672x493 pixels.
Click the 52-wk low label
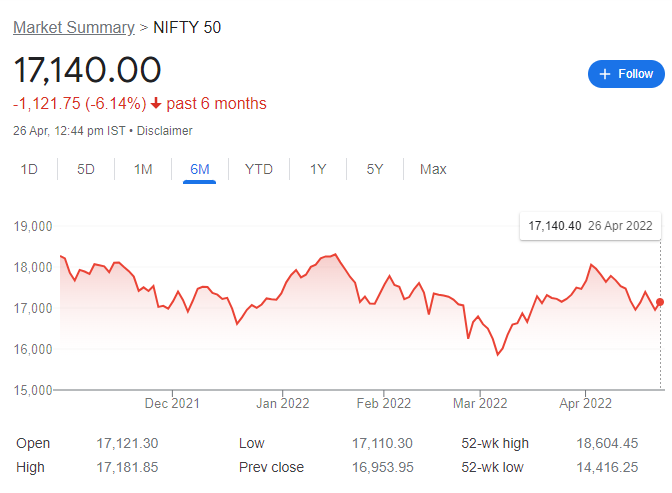(492, 467)
